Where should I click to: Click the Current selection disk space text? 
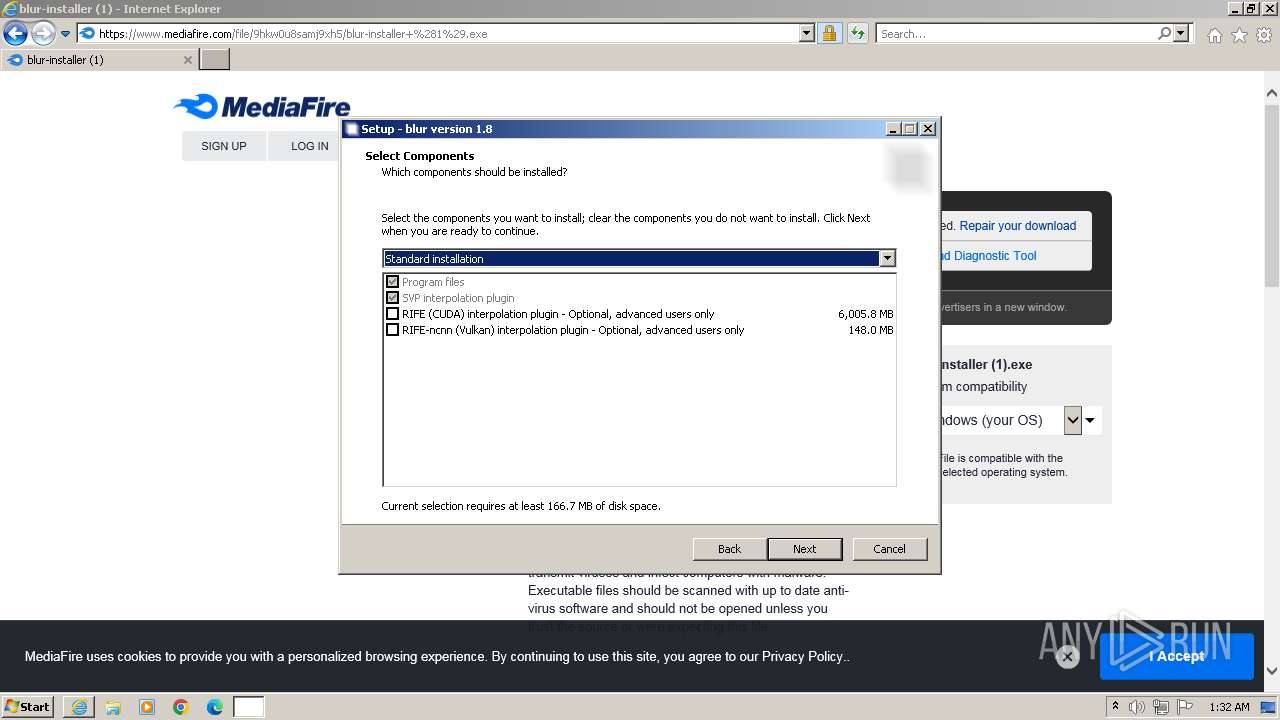point(521,506)
